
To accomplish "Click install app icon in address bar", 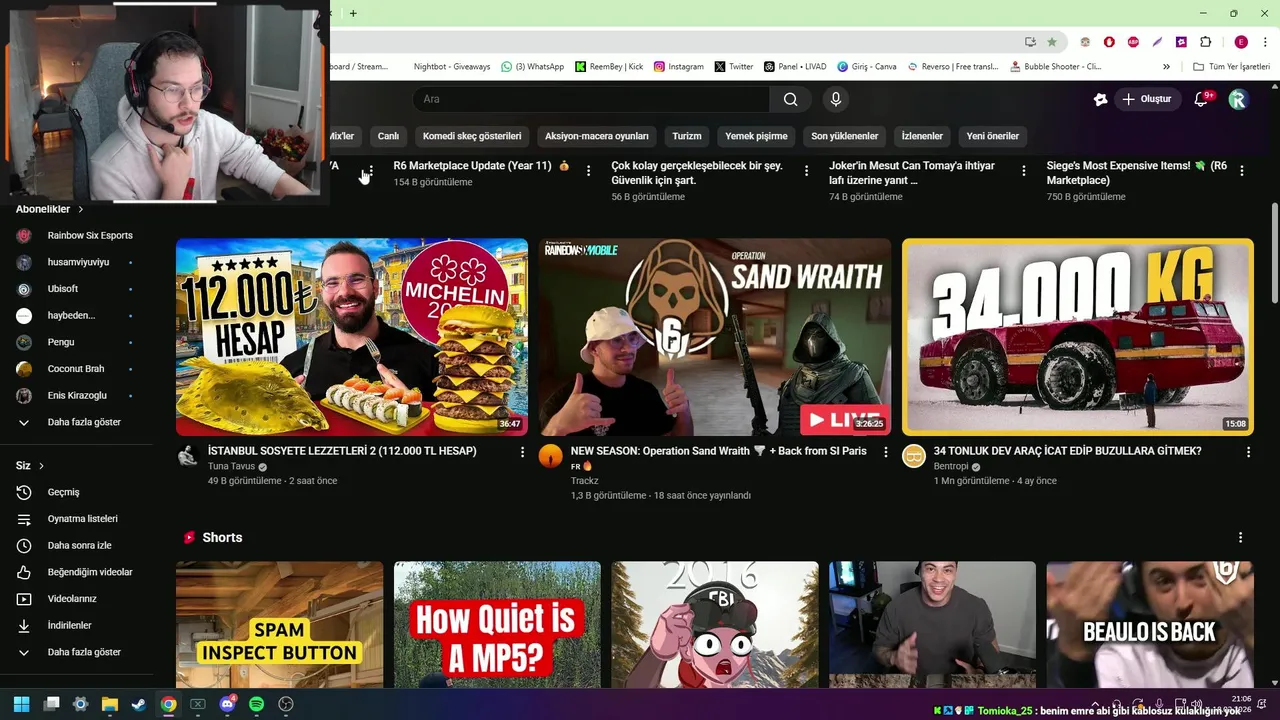I will pyautogui.click(x=1030, y=42).
